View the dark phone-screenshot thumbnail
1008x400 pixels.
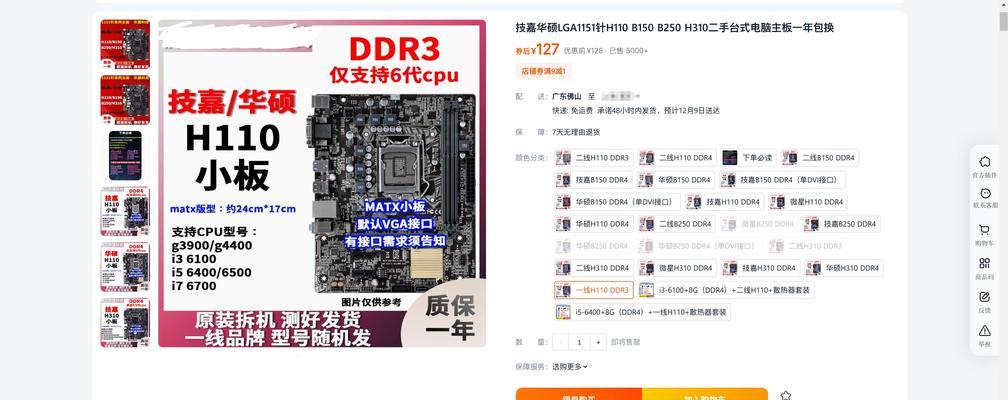click(125, 156)
